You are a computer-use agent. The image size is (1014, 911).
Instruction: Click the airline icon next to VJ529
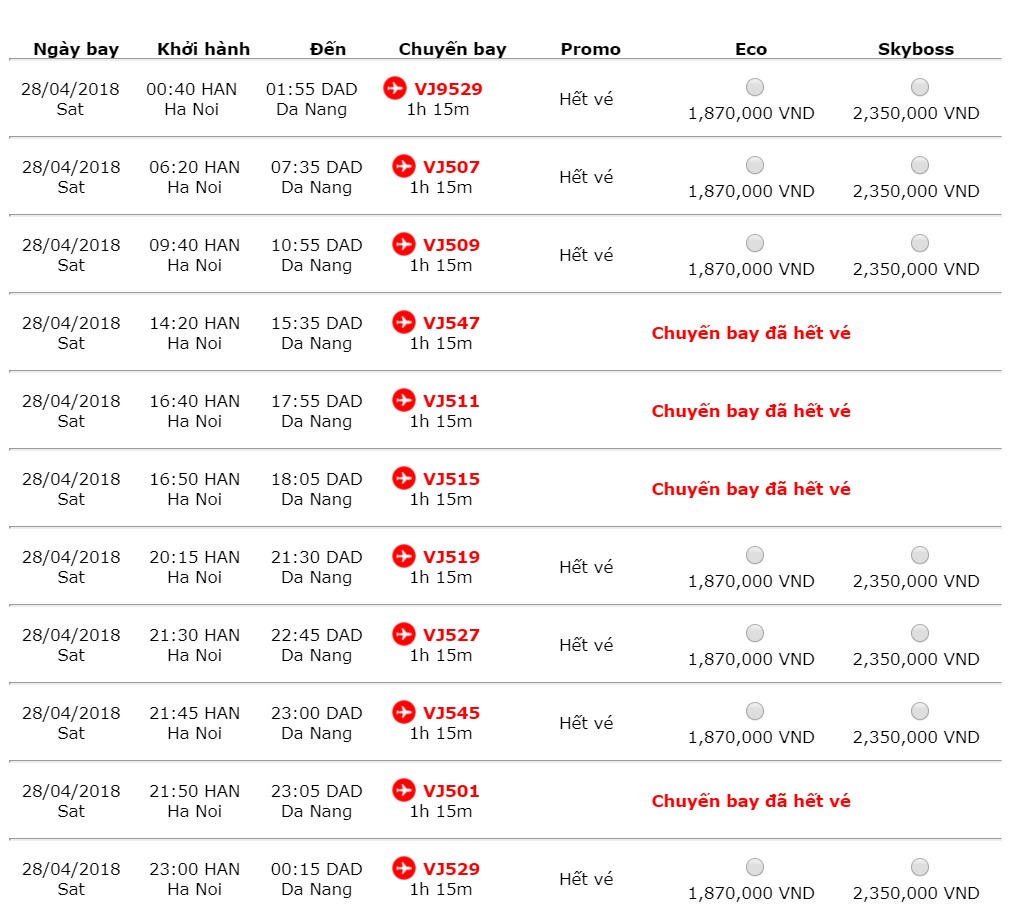404,868
